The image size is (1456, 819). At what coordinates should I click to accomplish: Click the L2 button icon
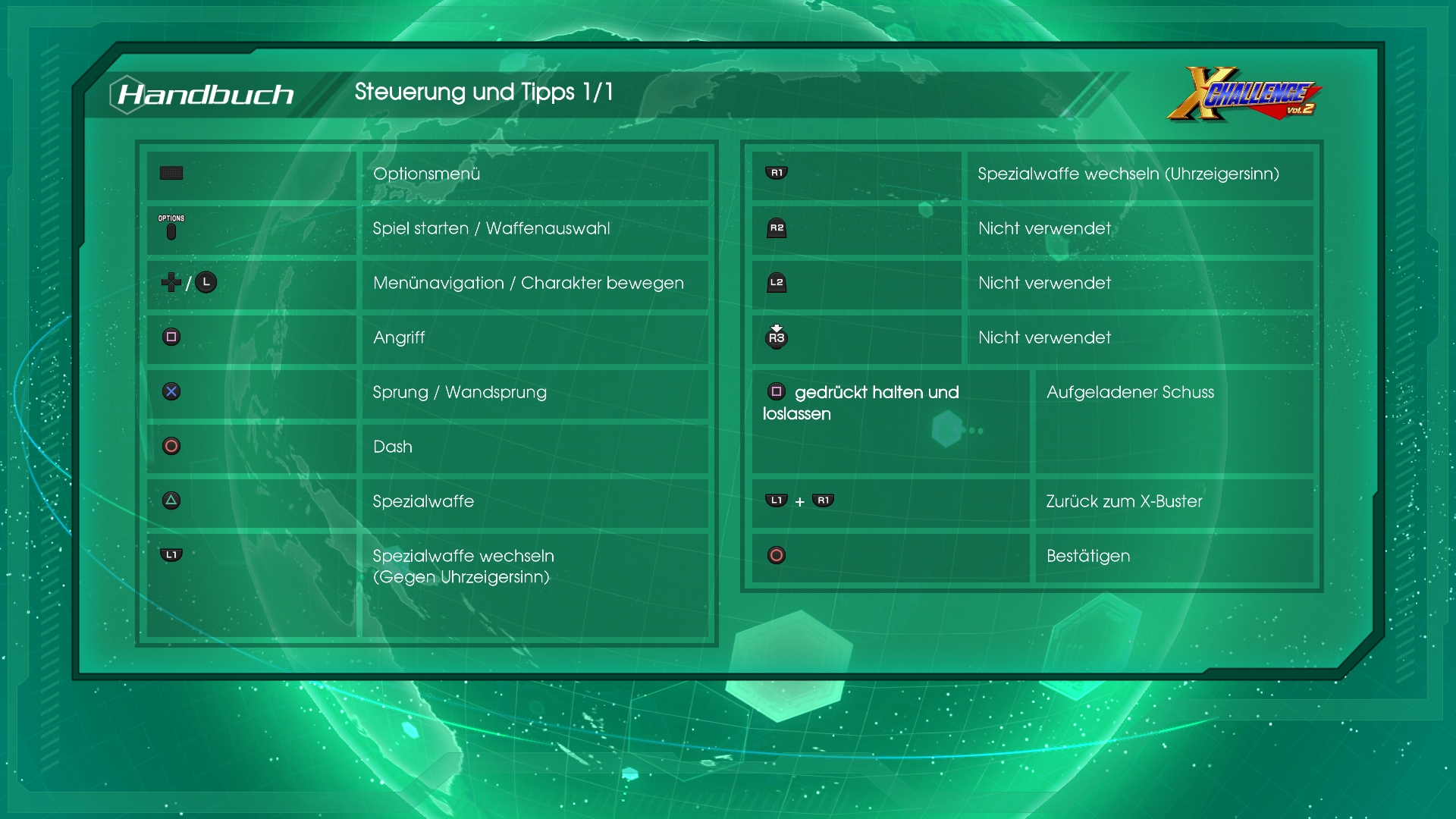click(777, 283)
